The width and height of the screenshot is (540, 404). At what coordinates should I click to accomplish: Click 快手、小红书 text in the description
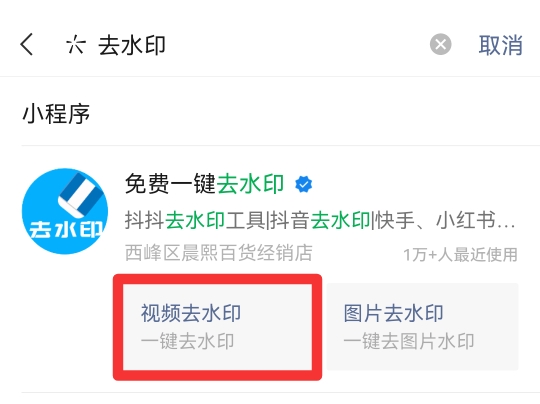tap(436, 220)
